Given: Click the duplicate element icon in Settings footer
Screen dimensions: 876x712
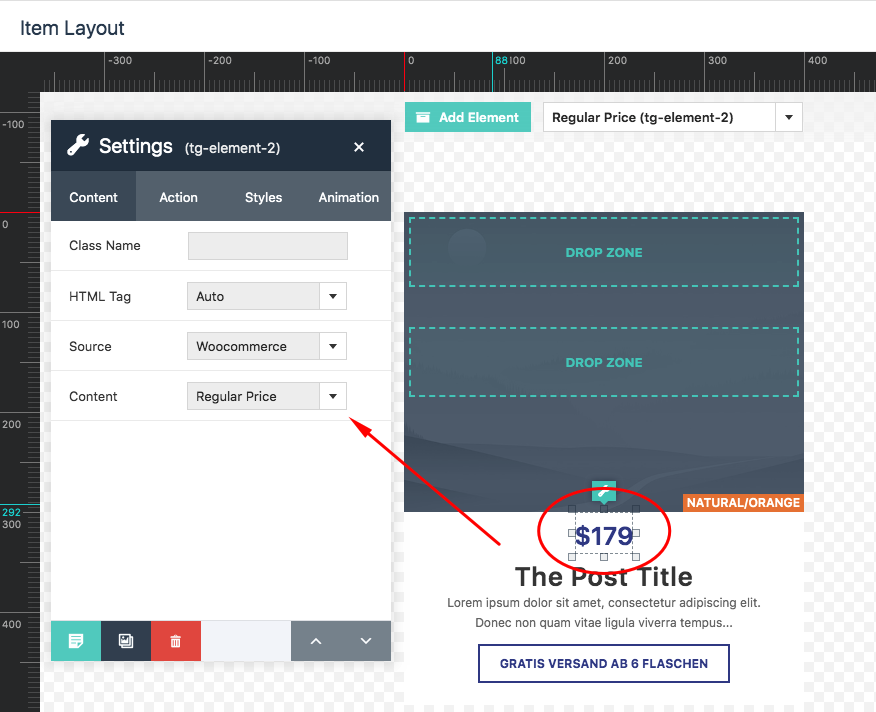Looking at the screenshot, I should point(126,641).
